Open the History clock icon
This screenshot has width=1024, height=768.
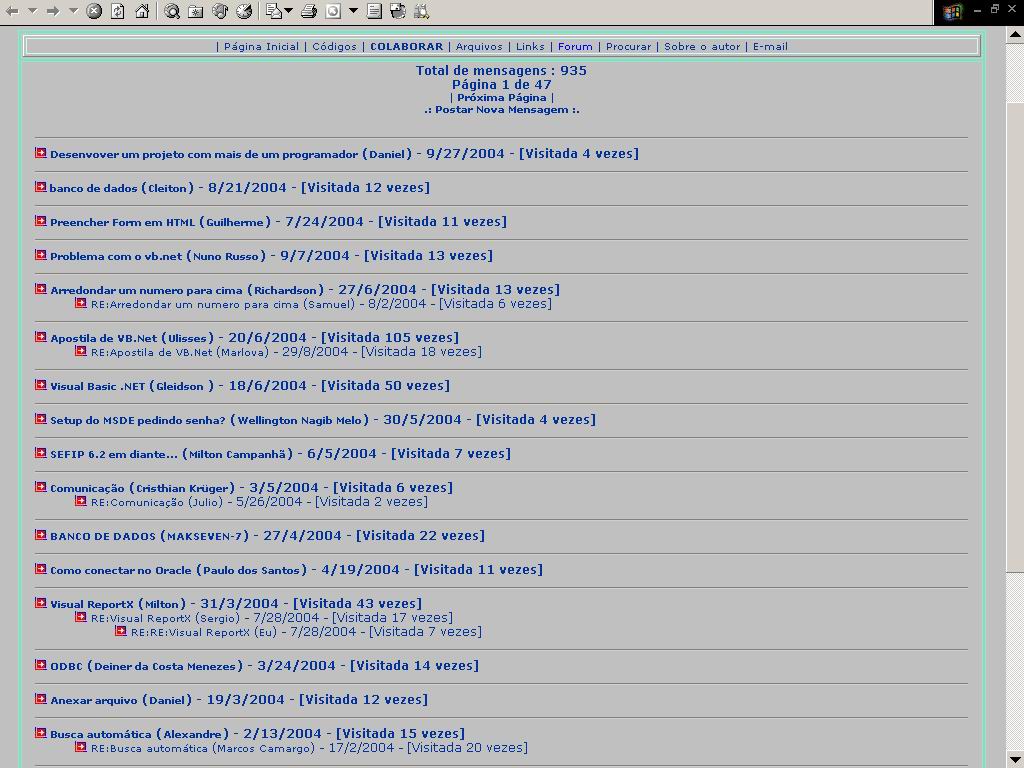tap(244, 11)
